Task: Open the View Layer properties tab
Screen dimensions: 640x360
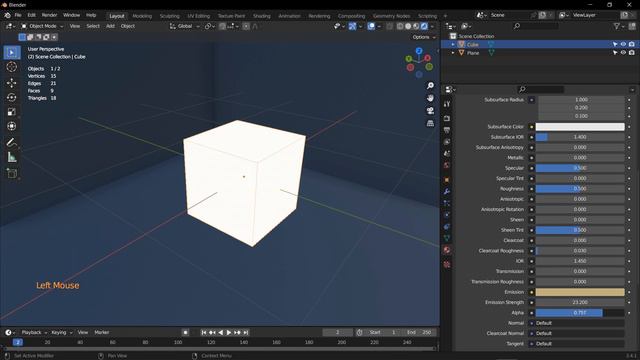Action: click(447, 142)
